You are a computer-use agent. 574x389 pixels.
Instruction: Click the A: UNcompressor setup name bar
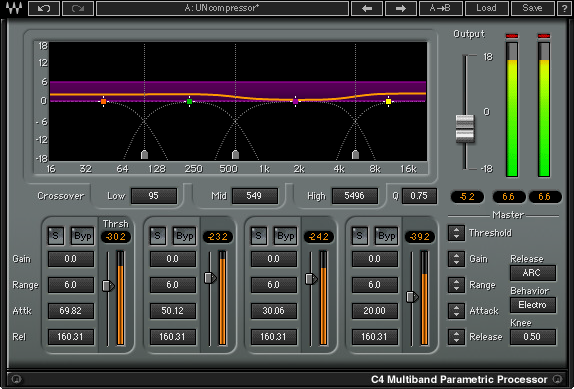tap(222, 8)
